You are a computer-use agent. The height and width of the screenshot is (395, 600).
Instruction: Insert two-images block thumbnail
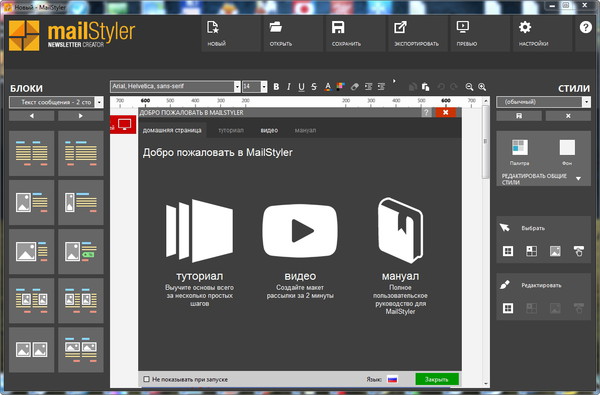pyautogui.click(x=32, y=349)
